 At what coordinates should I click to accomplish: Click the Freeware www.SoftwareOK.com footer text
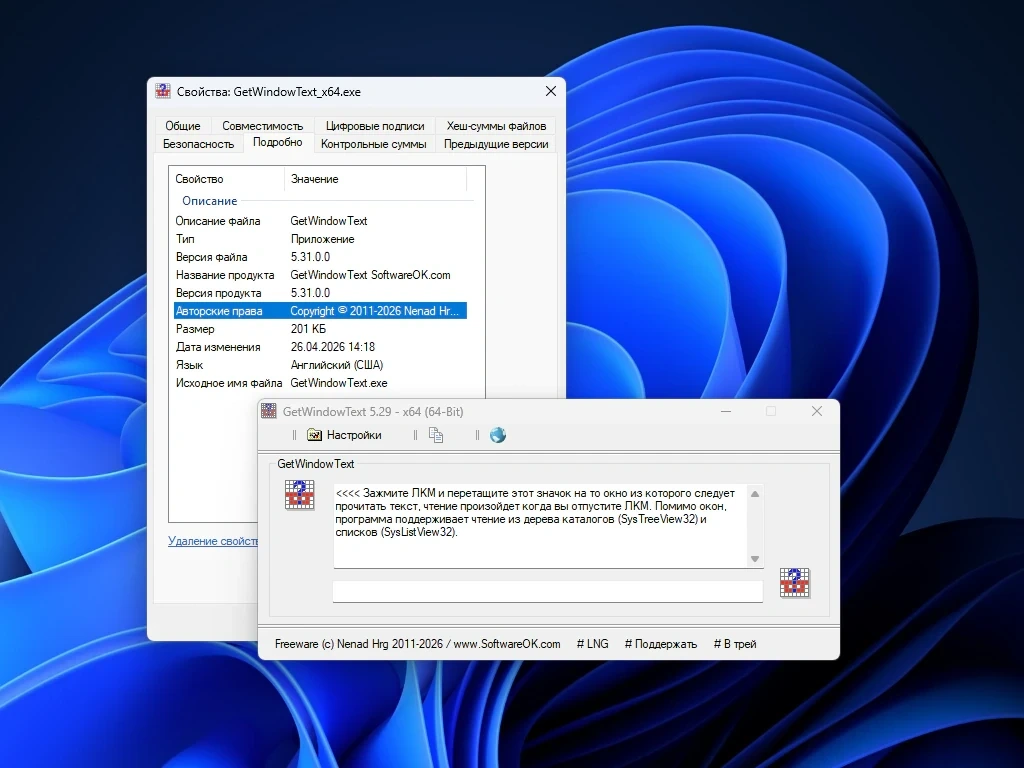(417, 644)
